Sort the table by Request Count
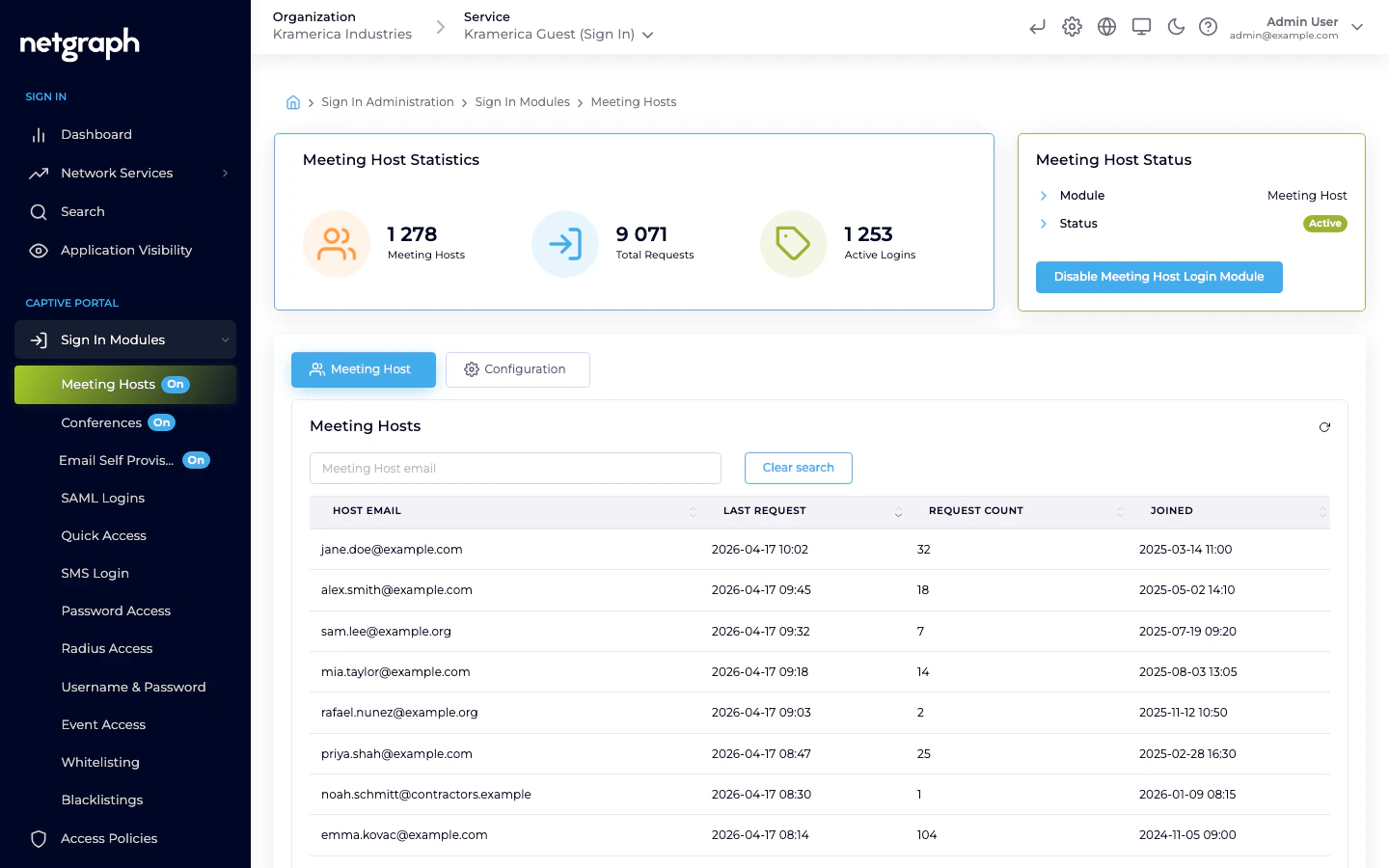1389x868 pixels. (x=1119, y=511)
